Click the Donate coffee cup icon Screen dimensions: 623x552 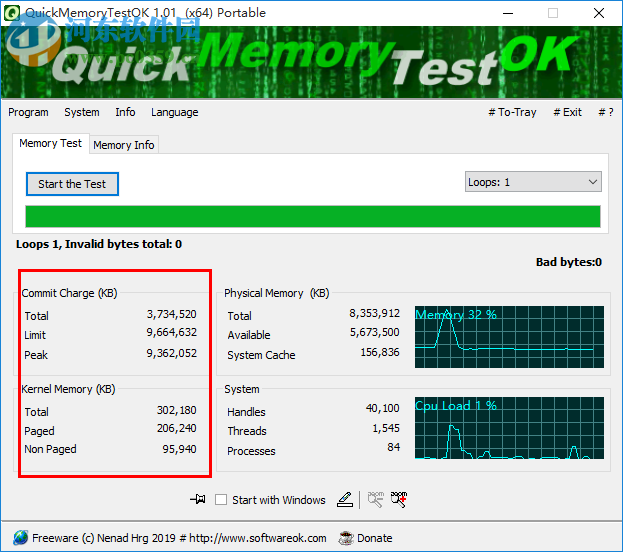tap(346, 538)
